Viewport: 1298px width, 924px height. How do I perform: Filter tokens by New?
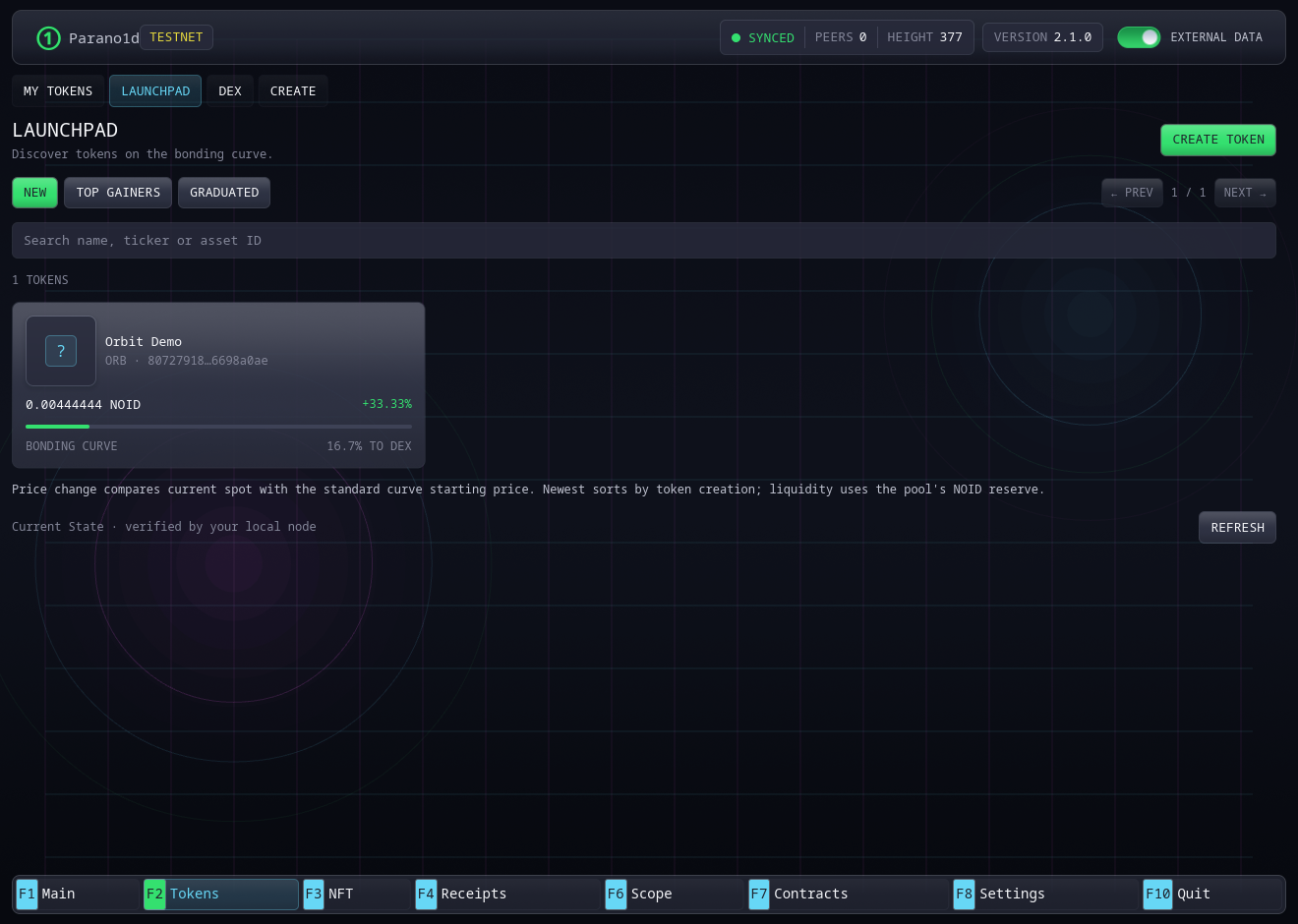pos(35,193)
